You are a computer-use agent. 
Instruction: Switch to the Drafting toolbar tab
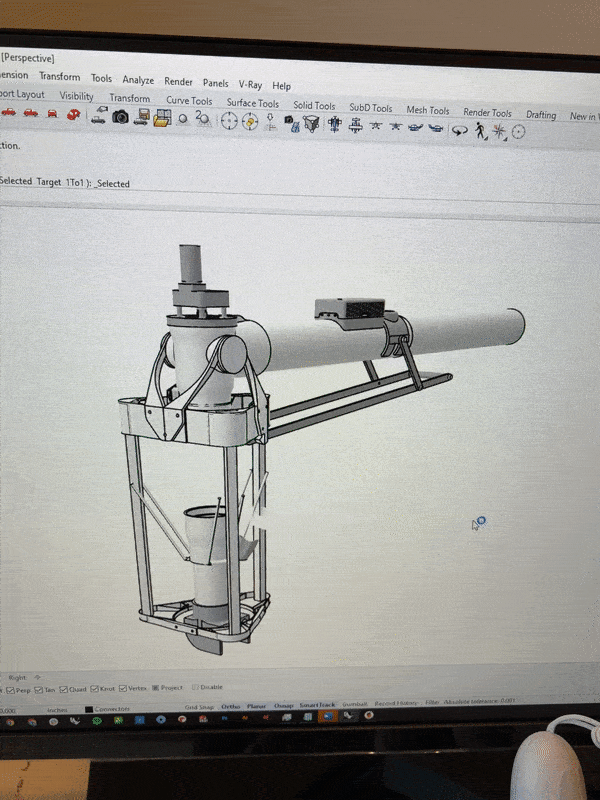tap(541, 115)
